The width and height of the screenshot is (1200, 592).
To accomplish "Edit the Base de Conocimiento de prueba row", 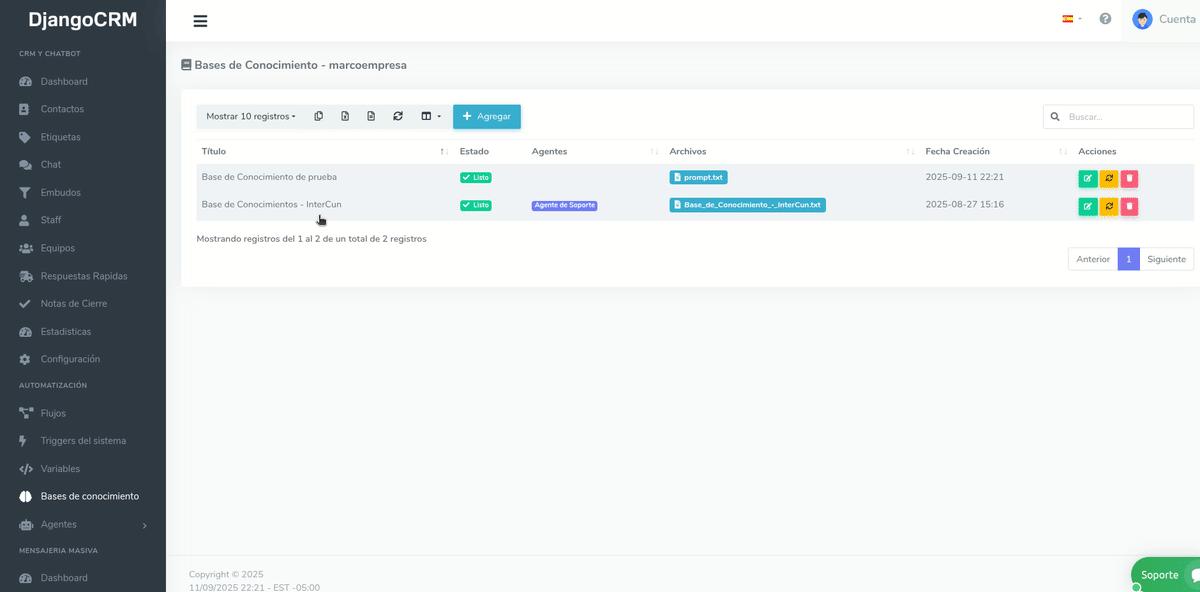I will tap(1088, 179).
